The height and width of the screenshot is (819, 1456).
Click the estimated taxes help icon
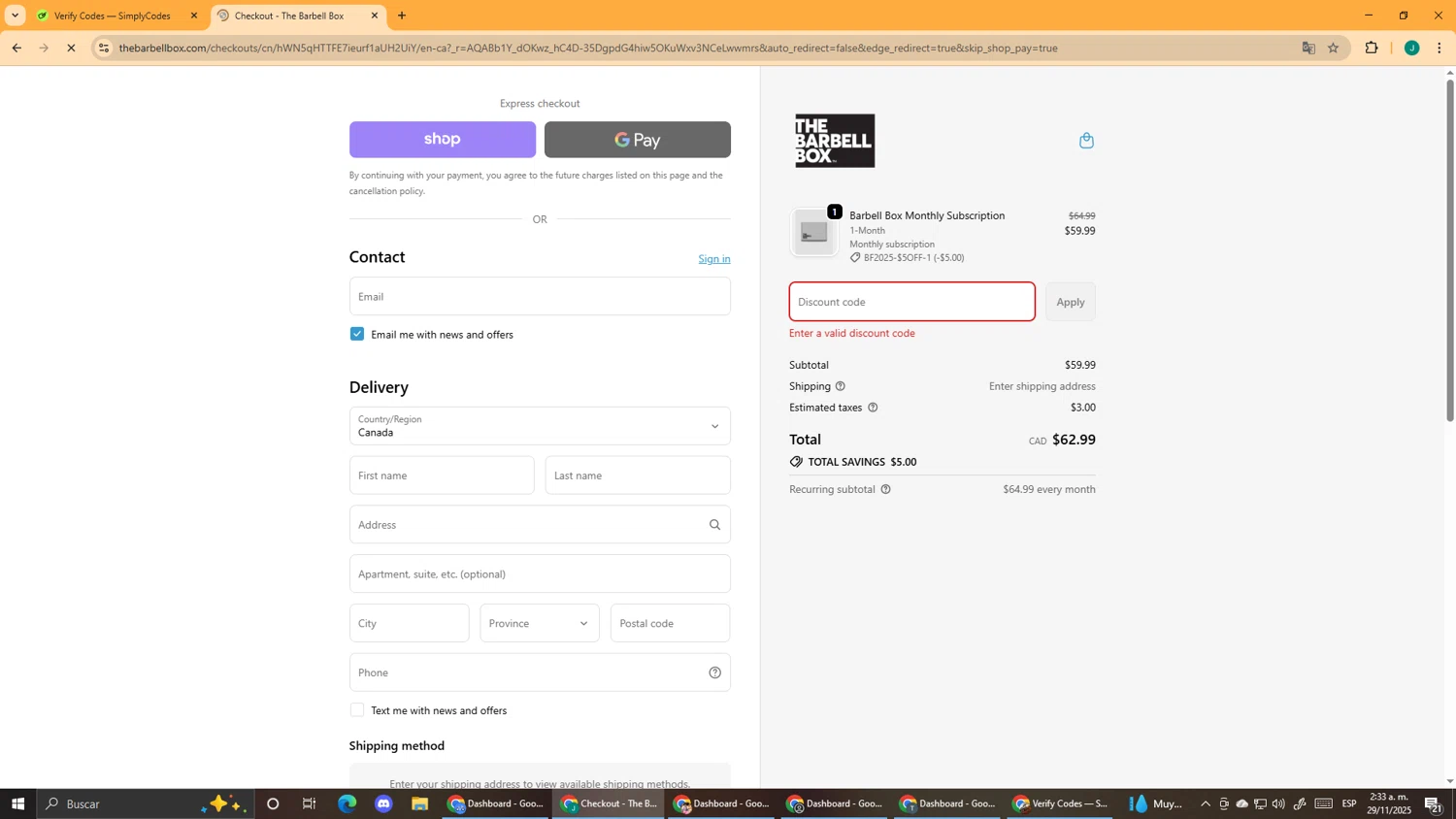click(873, 408)
